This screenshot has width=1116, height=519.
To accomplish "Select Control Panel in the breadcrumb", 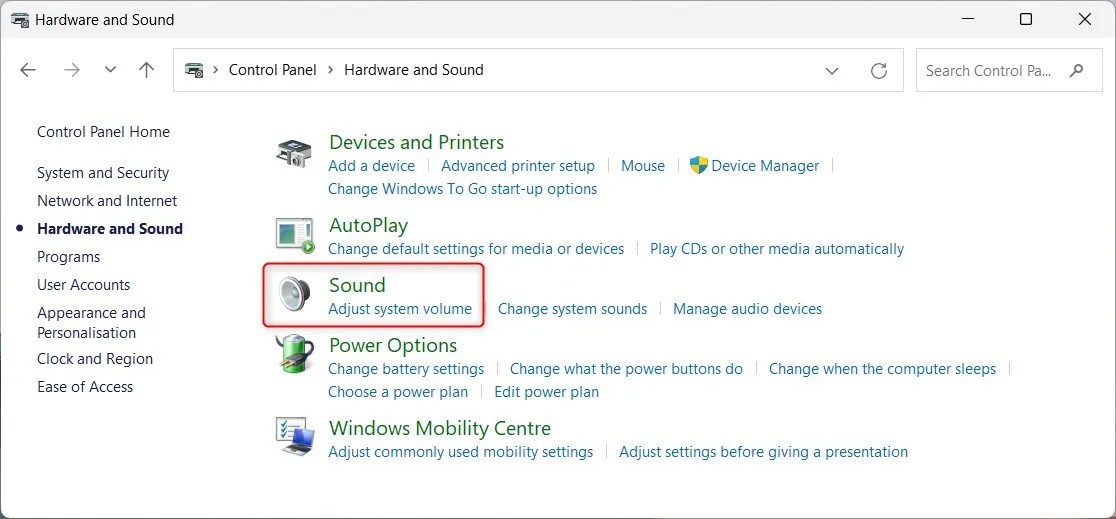I will point(273,70).
